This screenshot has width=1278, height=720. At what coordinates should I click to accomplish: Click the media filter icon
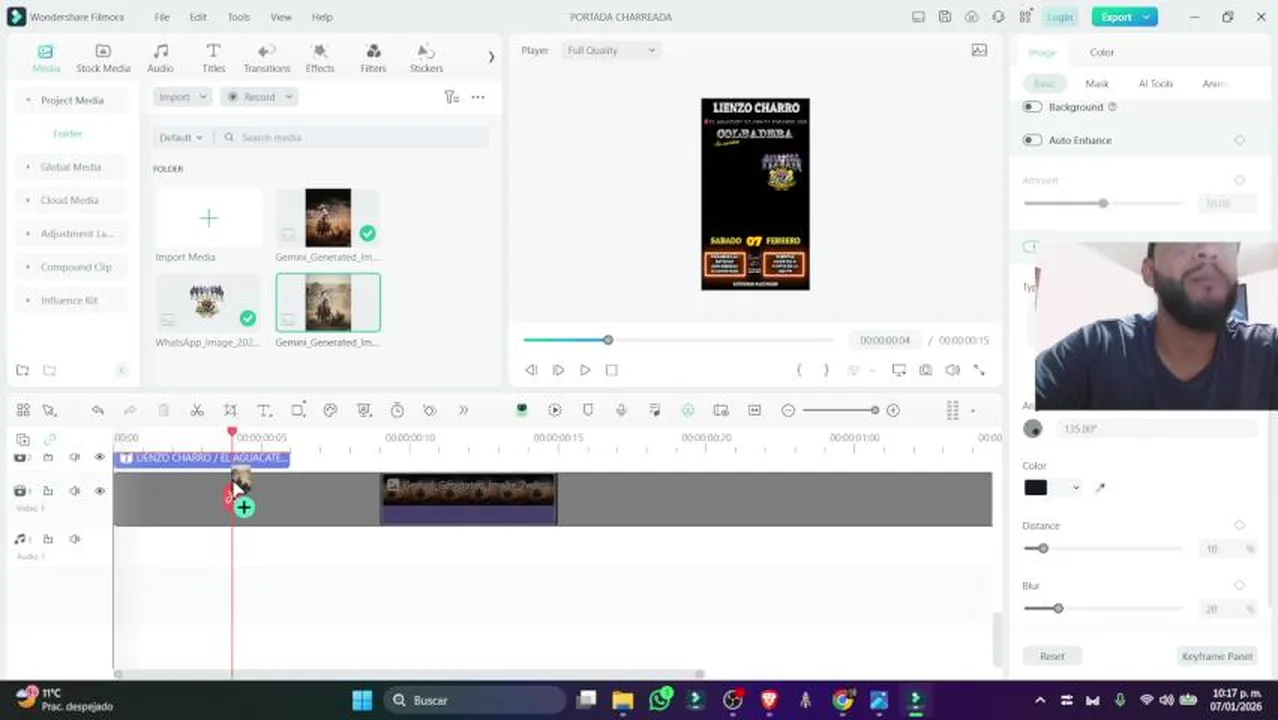(451, 97)
